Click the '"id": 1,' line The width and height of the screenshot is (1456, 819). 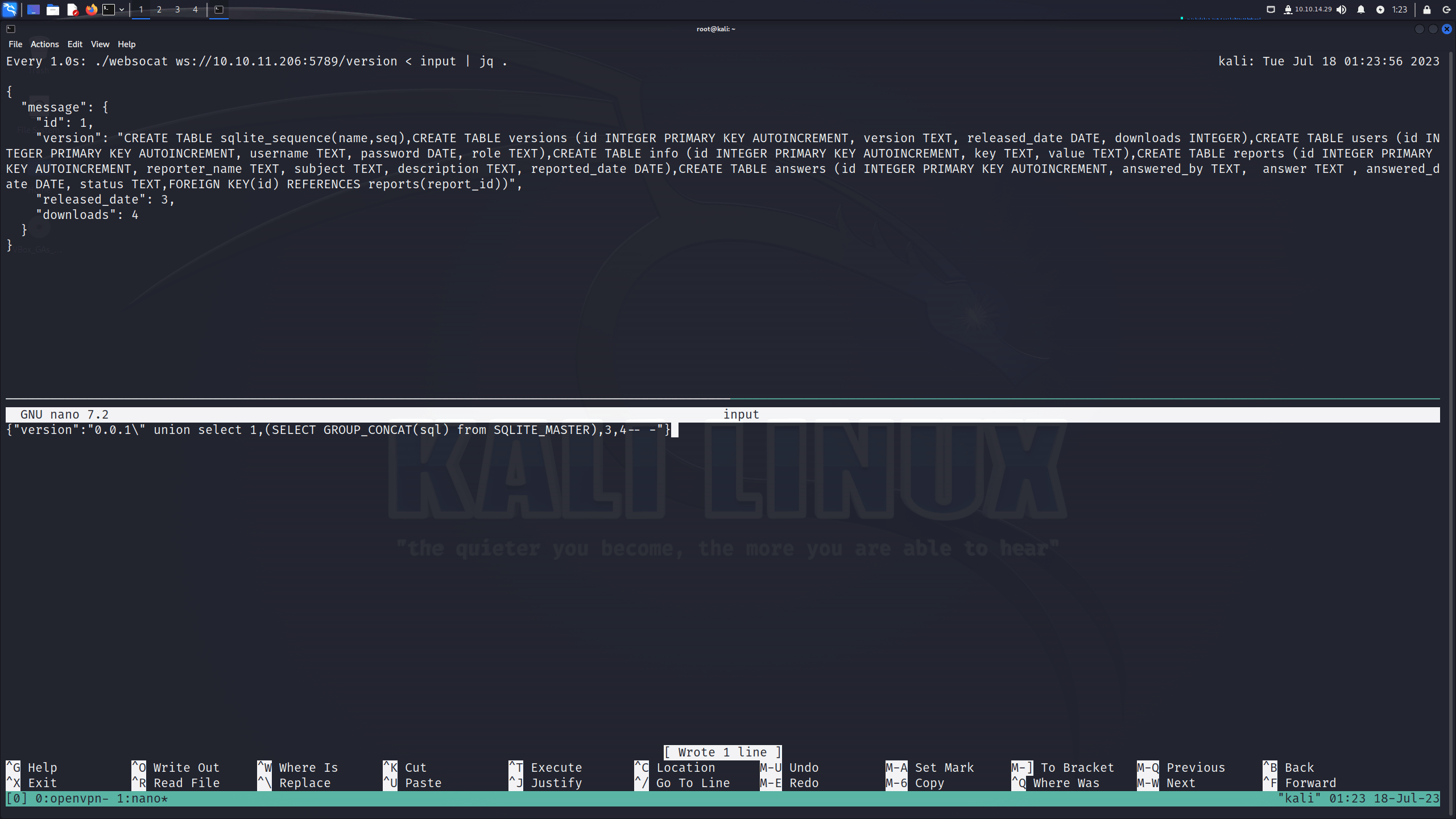[64, 123]
